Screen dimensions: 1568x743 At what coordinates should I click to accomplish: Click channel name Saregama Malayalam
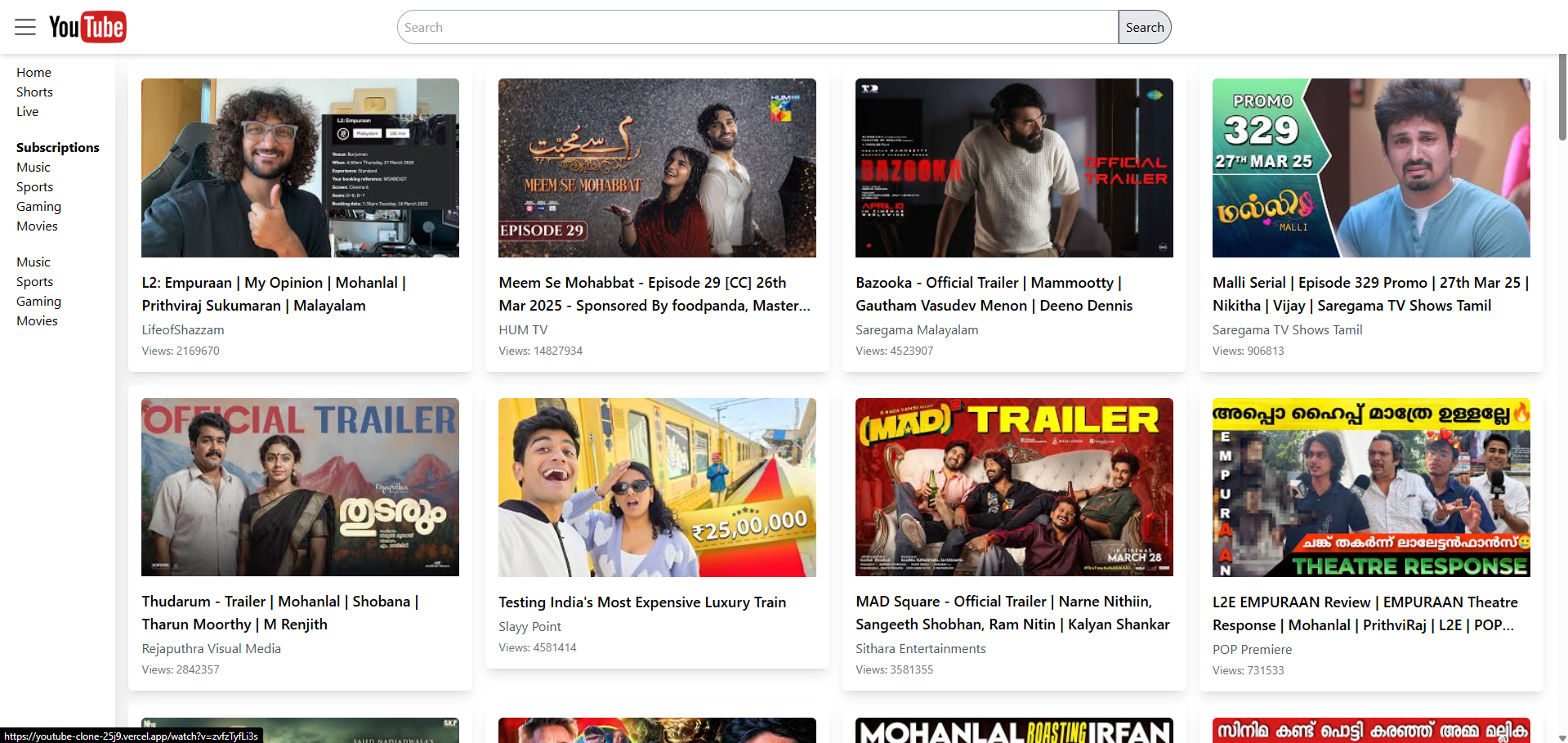coord(917,330)
